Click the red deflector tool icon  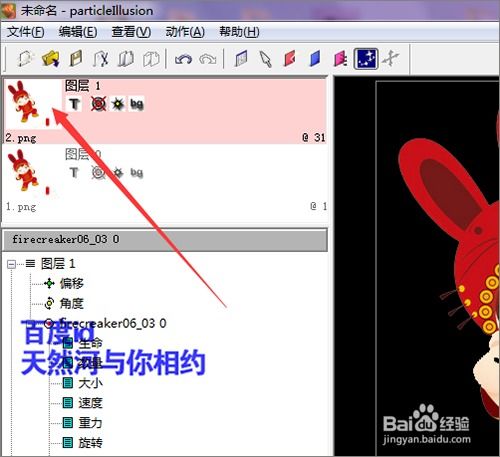(x=290, y=59)
